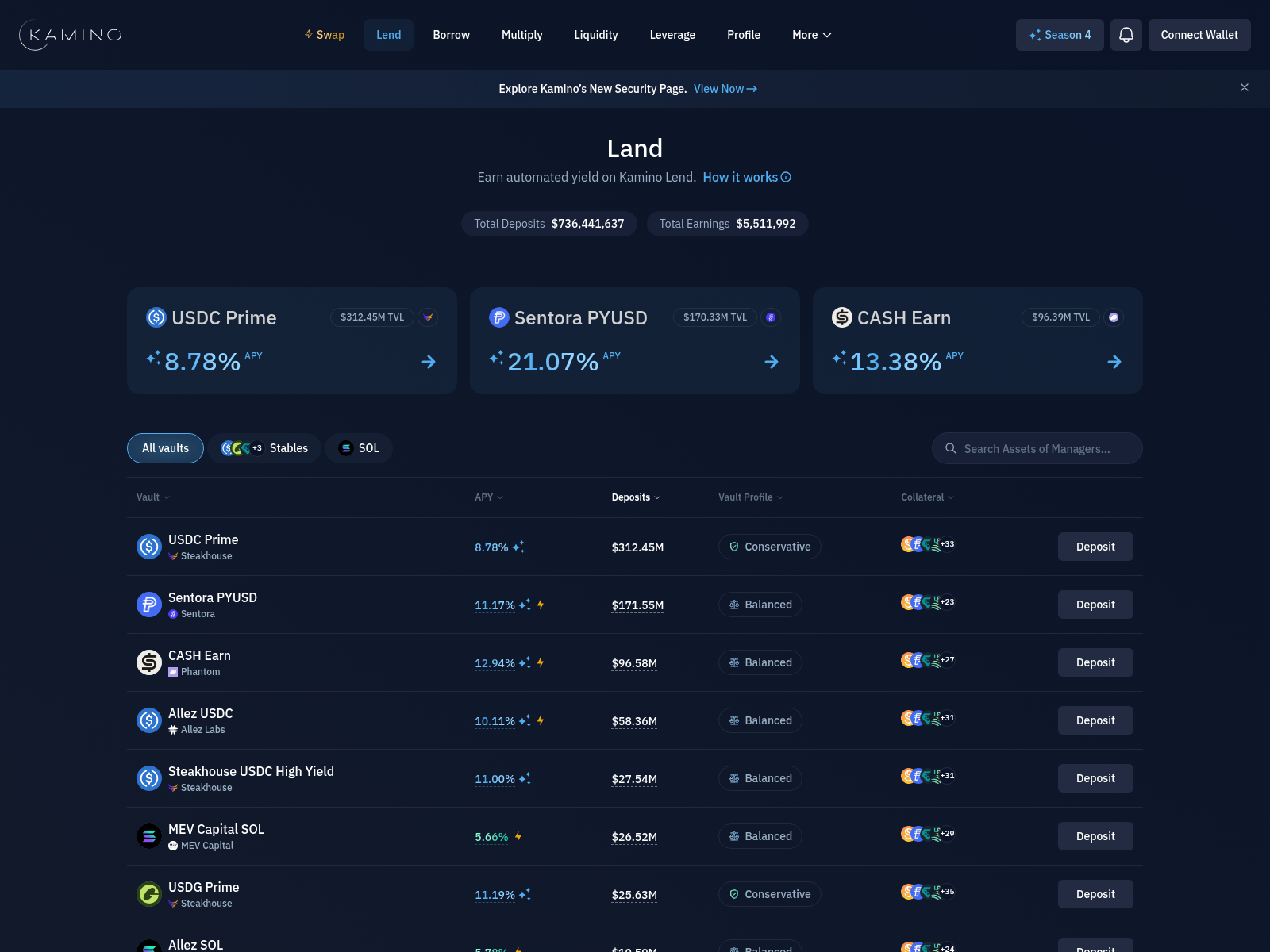Image resolution: width=1270 pixels, height=952 pixels.
Task: Filter vaults by SOL
Action: [x=359, y=448]
